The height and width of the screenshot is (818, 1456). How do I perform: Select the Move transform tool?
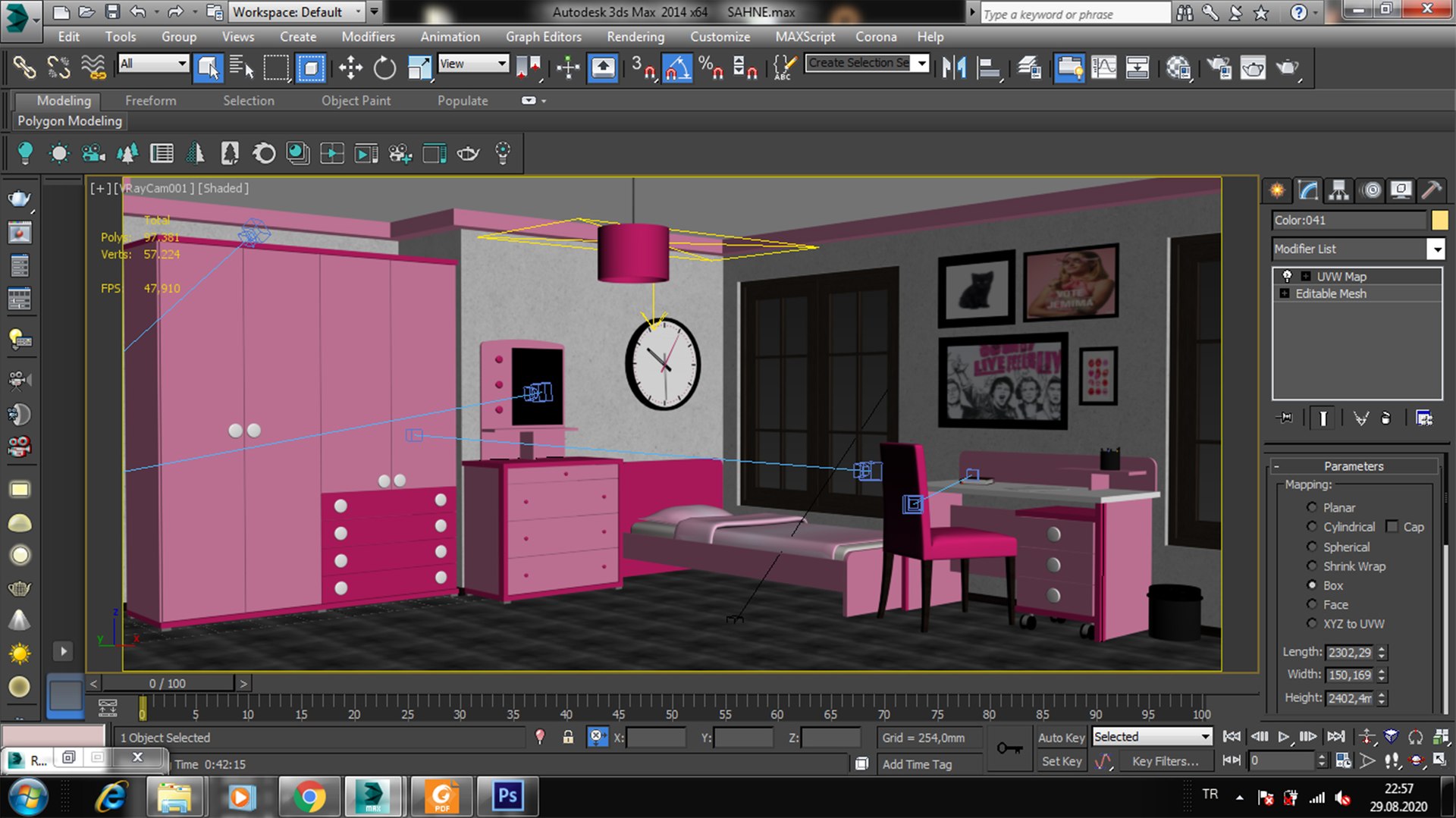tap(350, 67)
